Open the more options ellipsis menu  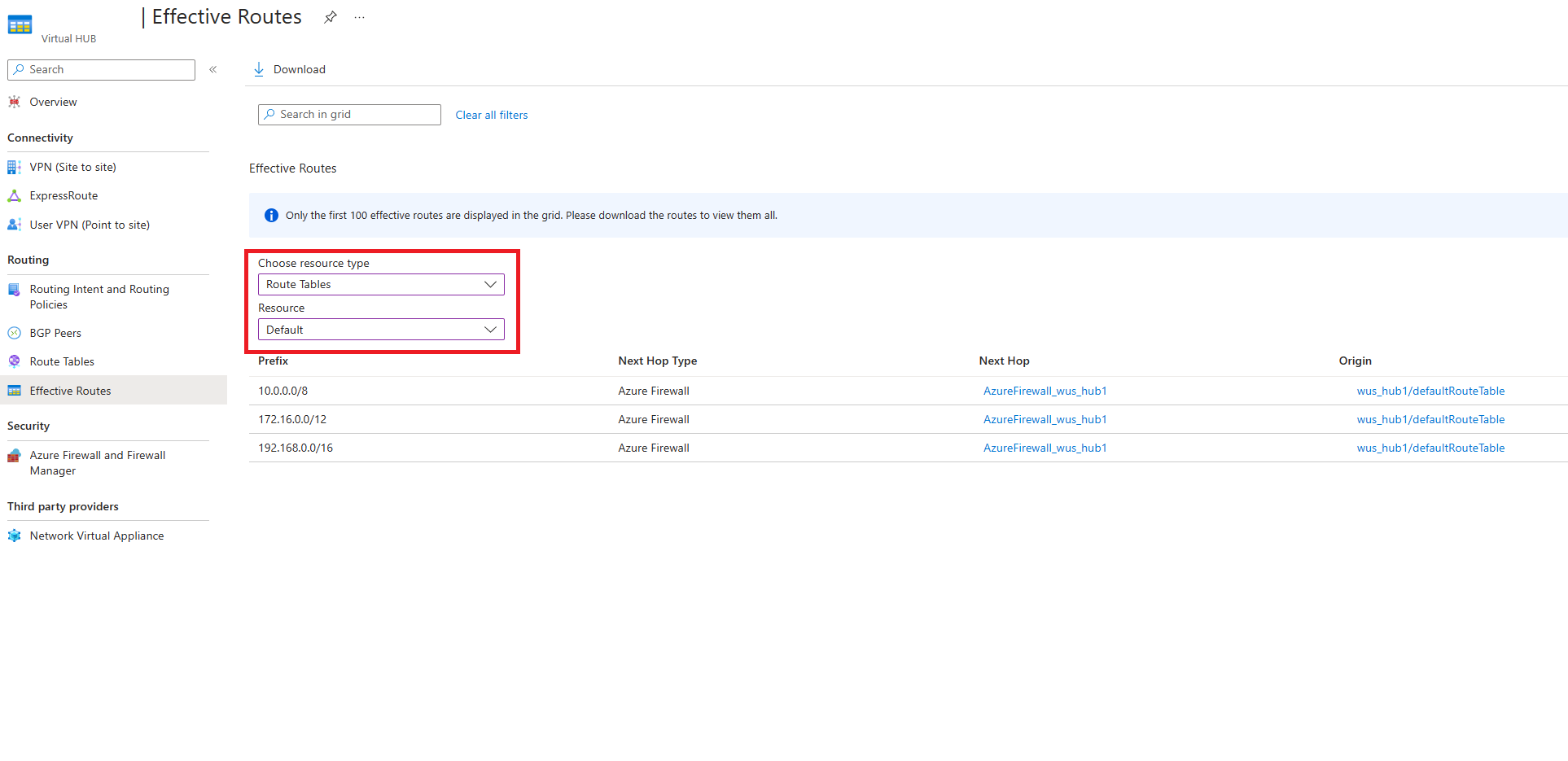coord(359,16)
